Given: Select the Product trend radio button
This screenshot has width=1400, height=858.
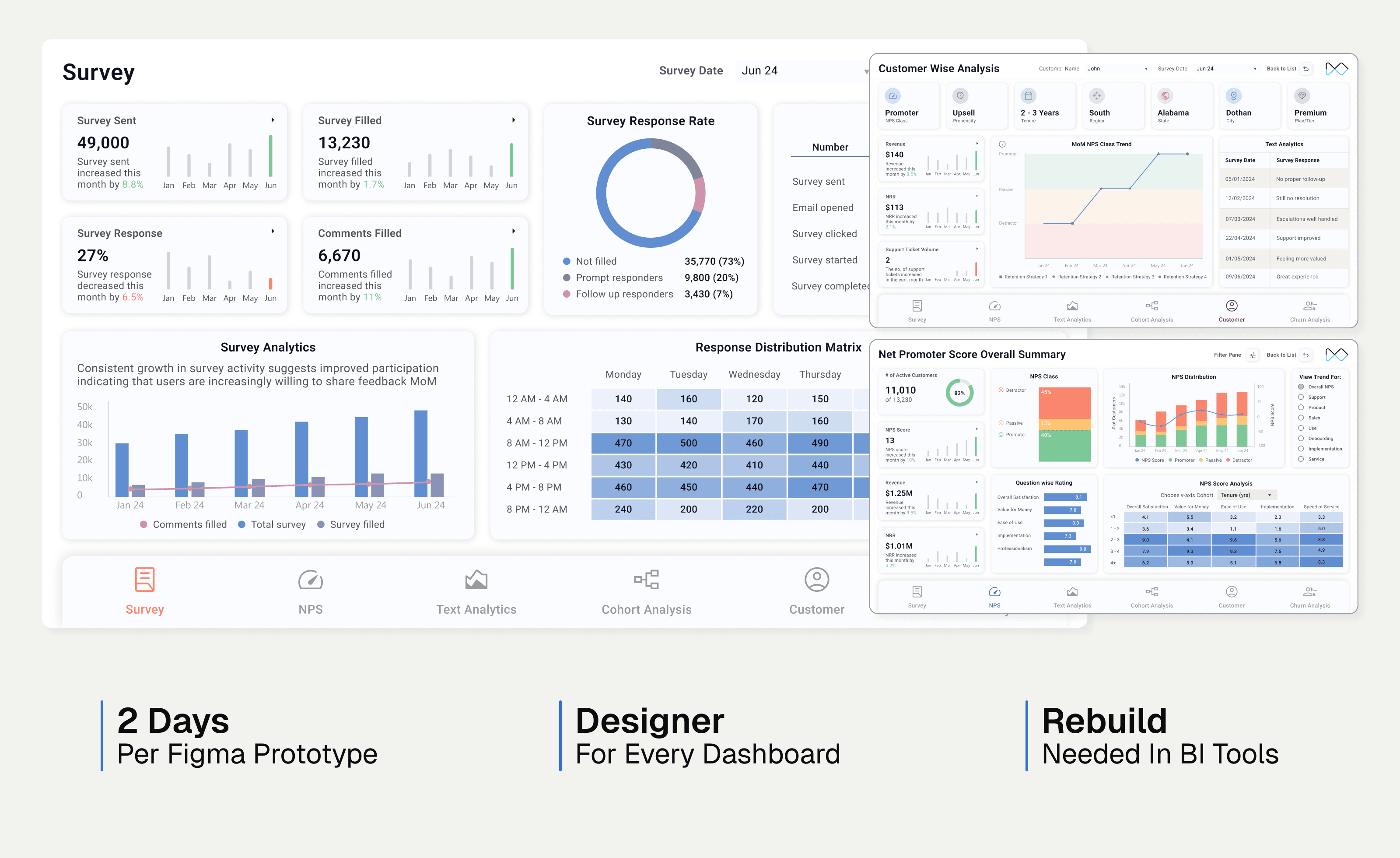Looking at the screenshot, I should coord(1301,407).
